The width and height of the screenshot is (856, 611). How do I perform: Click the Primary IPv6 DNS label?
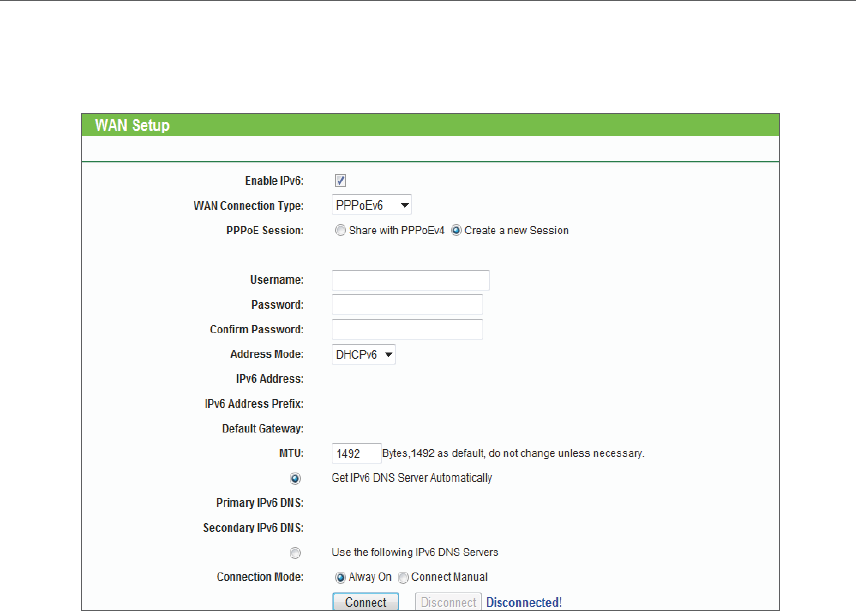[260, 503]
